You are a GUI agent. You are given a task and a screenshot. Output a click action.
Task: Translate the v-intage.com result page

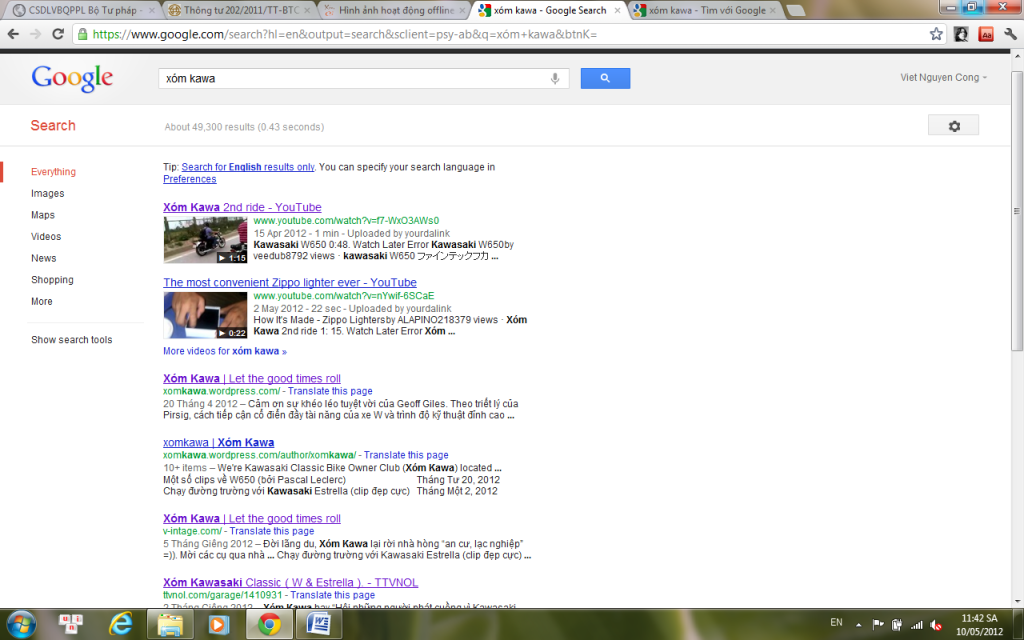click(x=272, y=532)
